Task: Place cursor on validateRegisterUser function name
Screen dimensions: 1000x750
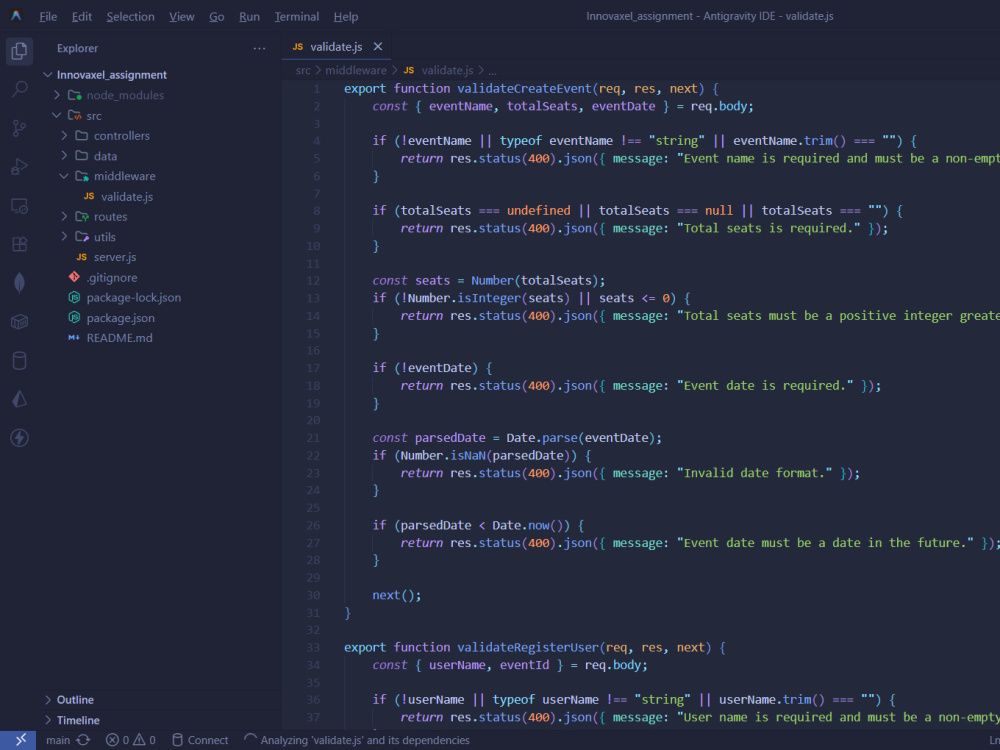Action: (x=528, y=647)
